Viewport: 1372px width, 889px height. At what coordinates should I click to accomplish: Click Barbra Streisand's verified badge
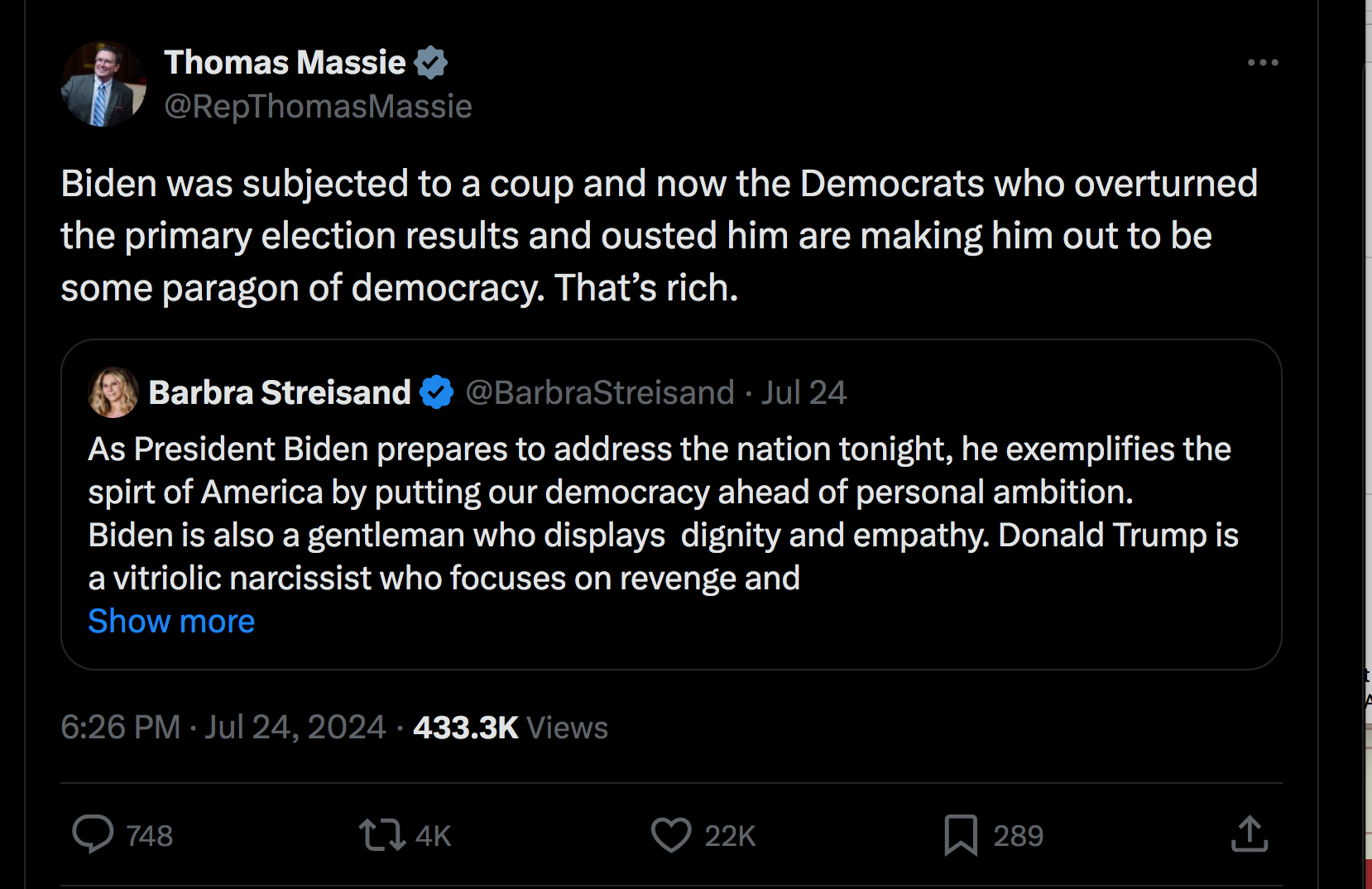pos(436,392)
